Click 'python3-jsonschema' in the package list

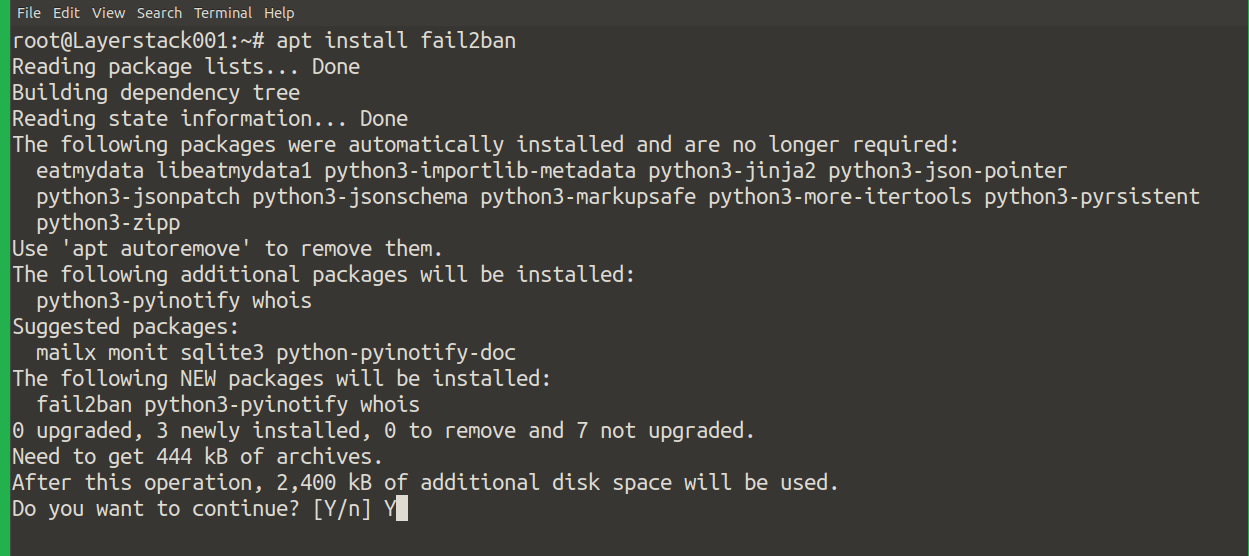point(360,197)
